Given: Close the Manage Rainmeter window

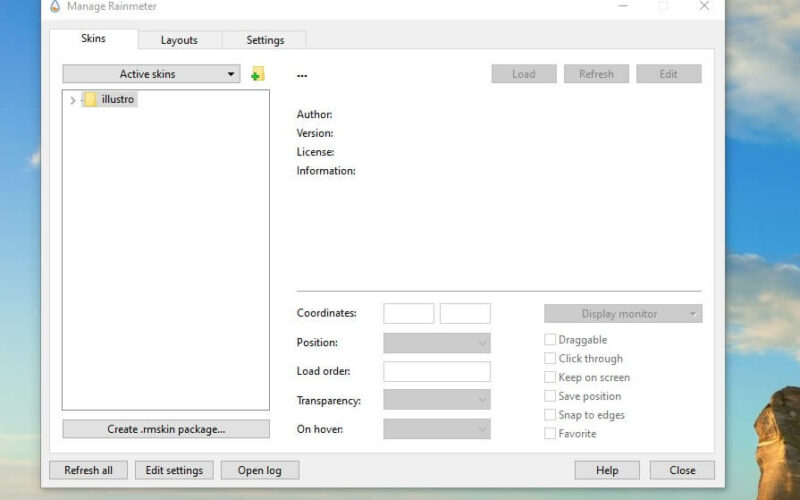Looking at the screenshot, I should 704,6.
